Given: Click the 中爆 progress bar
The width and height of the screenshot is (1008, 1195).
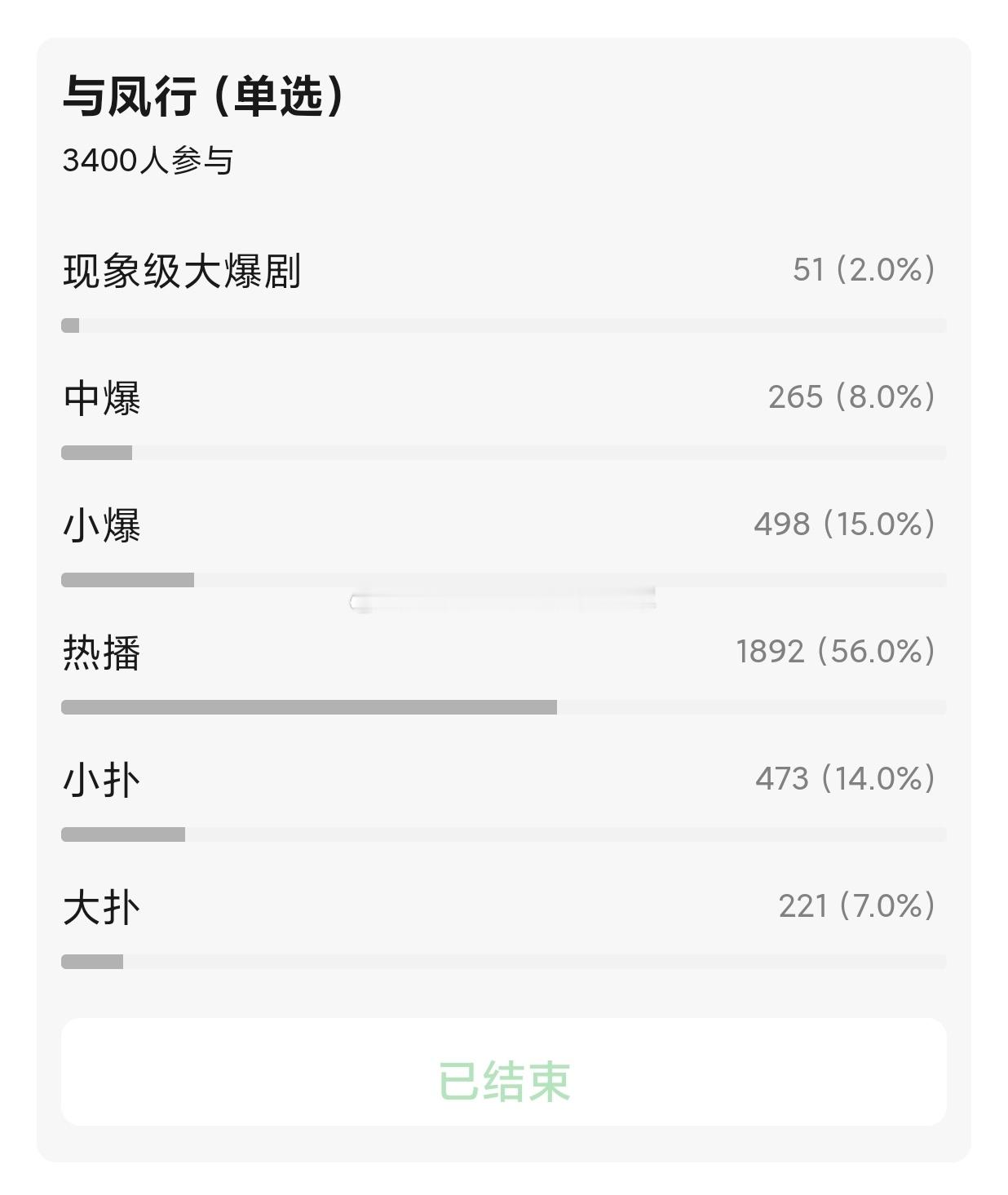Looking at the screenshot, I should point(504,453).
